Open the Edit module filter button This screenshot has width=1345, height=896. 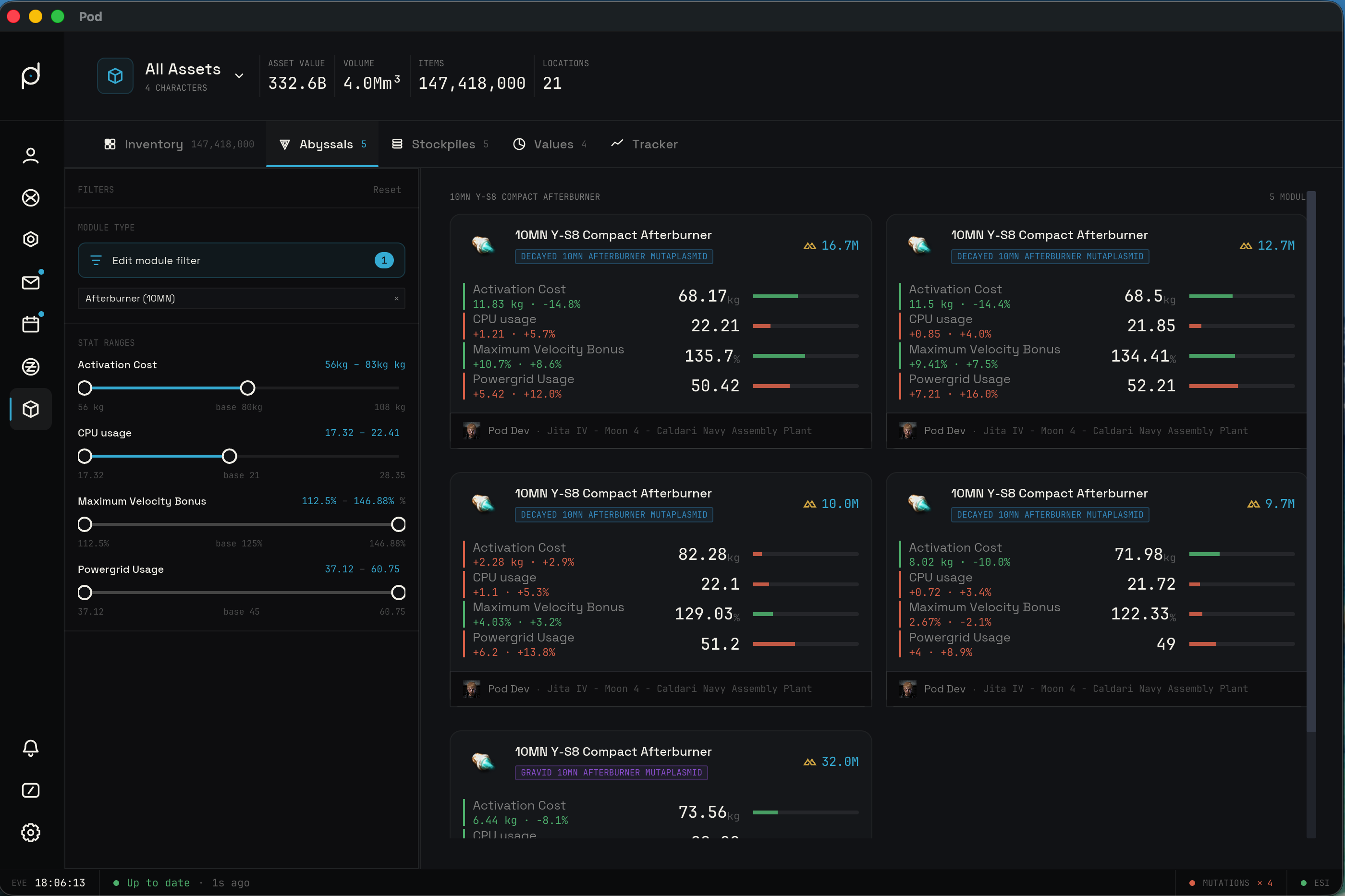241,261
